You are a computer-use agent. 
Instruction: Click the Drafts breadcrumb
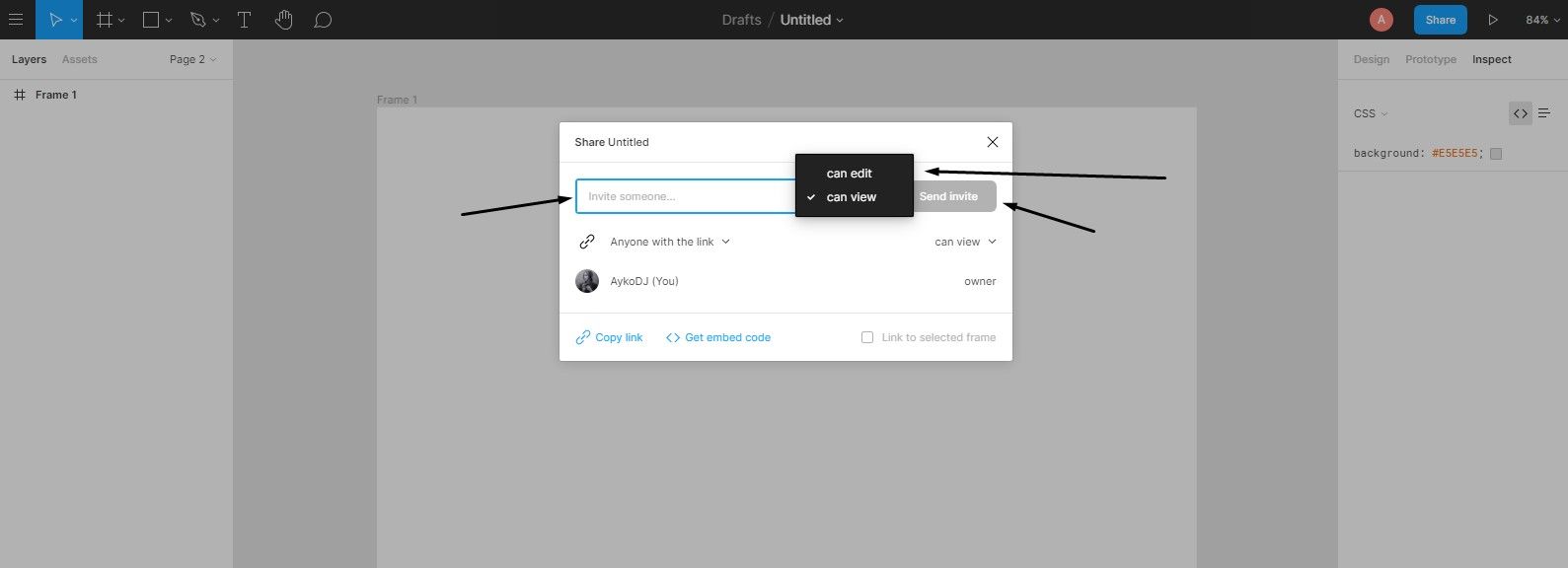pyautogui.click(x=741, y=20)
